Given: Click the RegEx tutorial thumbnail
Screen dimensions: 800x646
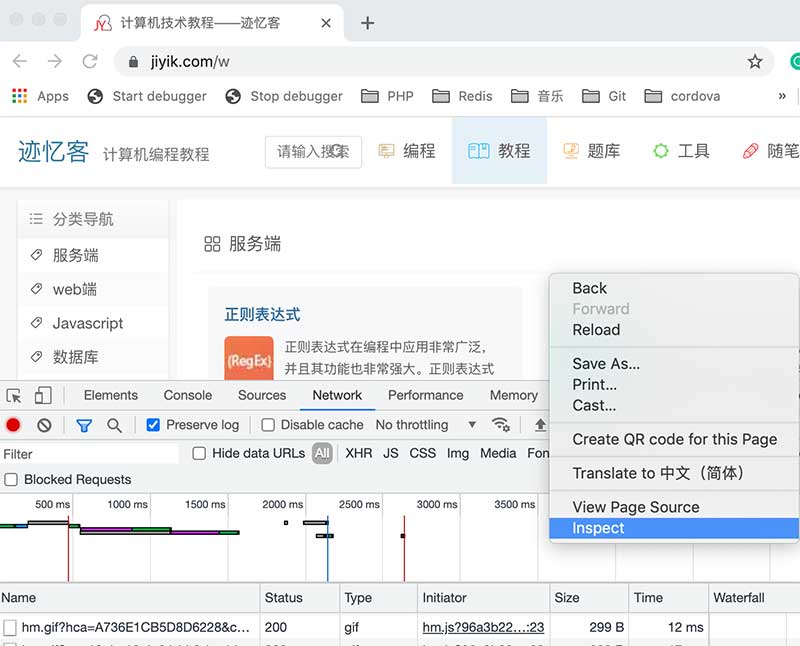Looking at the screenshot, I should [x=249, y=359].
